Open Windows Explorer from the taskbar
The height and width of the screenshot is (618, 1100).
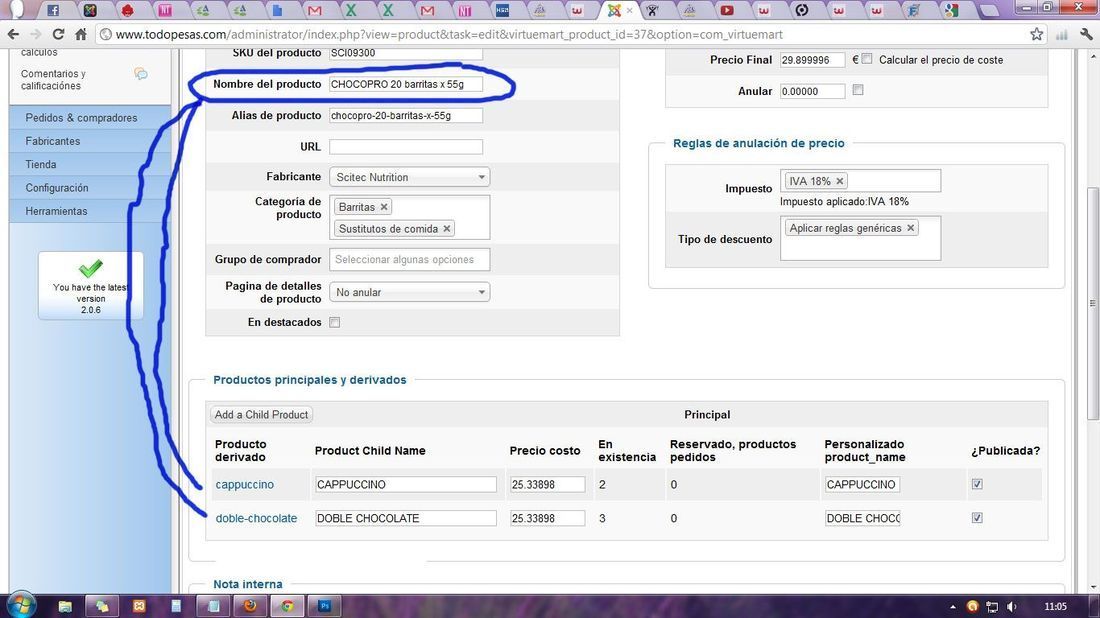click(65, 606)
